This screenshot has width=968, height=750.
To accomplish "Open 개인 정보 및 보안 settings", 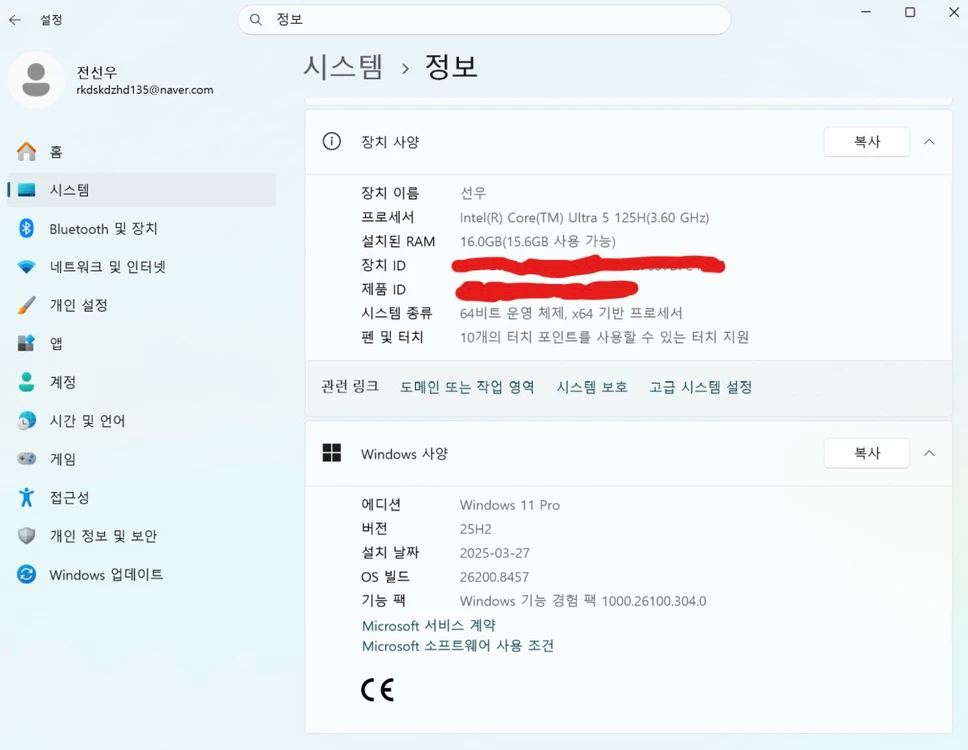I will click(x=141, y=536).
